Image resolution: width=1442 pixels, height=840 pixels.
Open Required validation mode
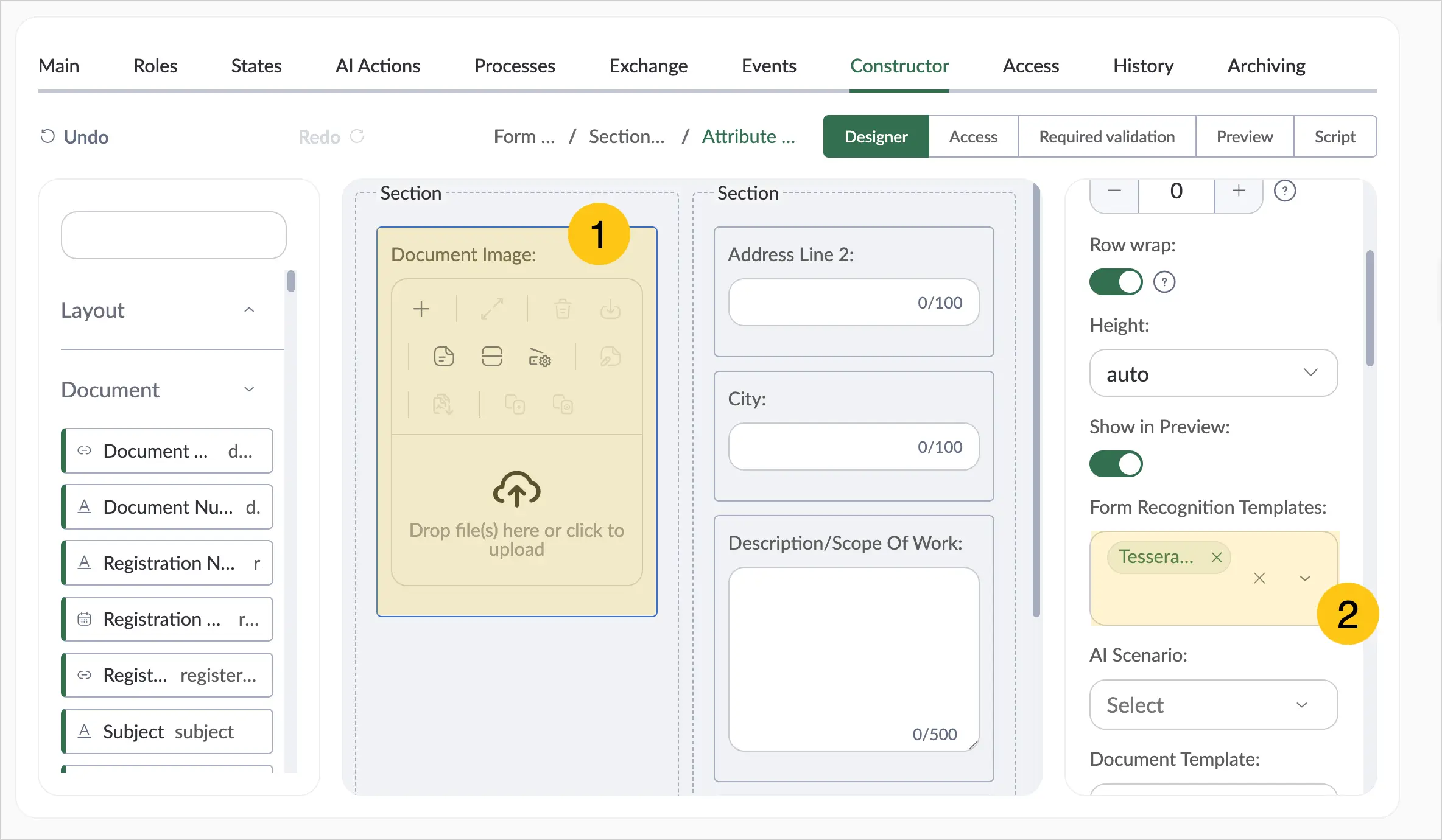tap(1106, 136)
